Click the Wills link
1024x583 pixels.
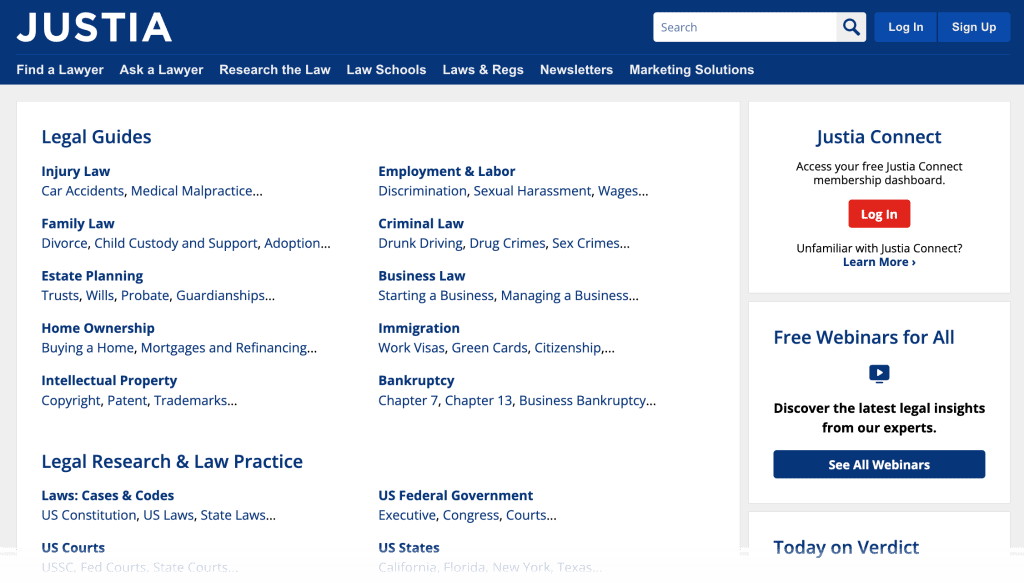(100, 295)
